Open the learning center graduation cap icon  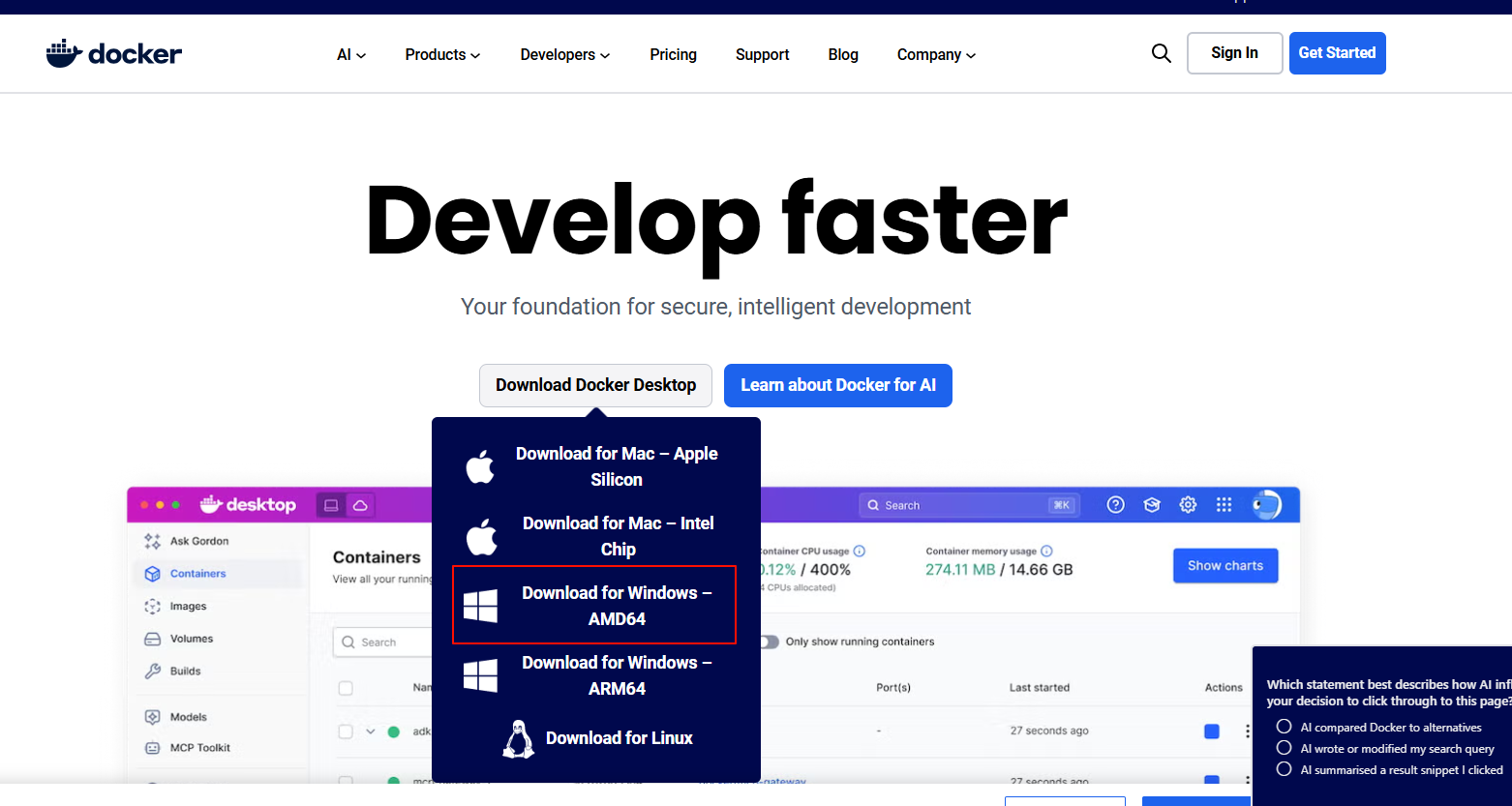tap(1152, 504)
